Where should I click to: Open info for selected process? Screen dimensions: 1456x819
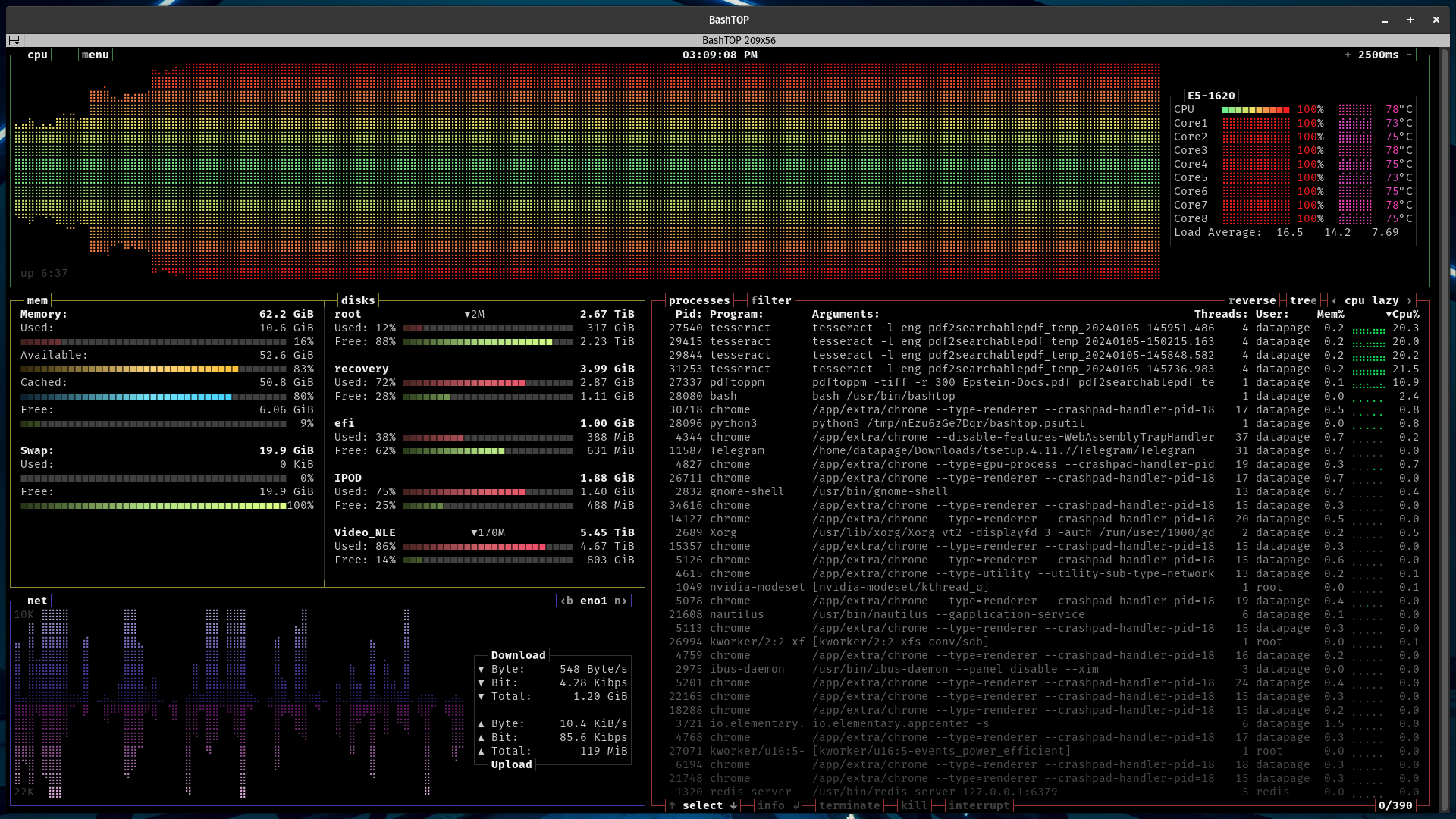[771, 805]
